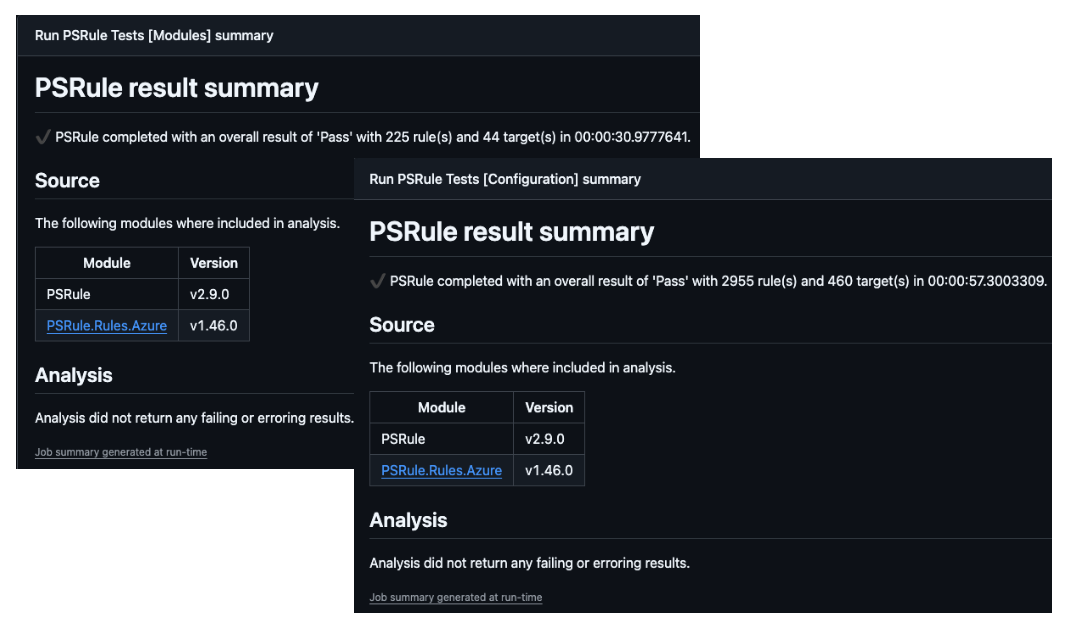
Task: Click the pass checkmark icon in Modules summary
Action: tap(43, 127)
